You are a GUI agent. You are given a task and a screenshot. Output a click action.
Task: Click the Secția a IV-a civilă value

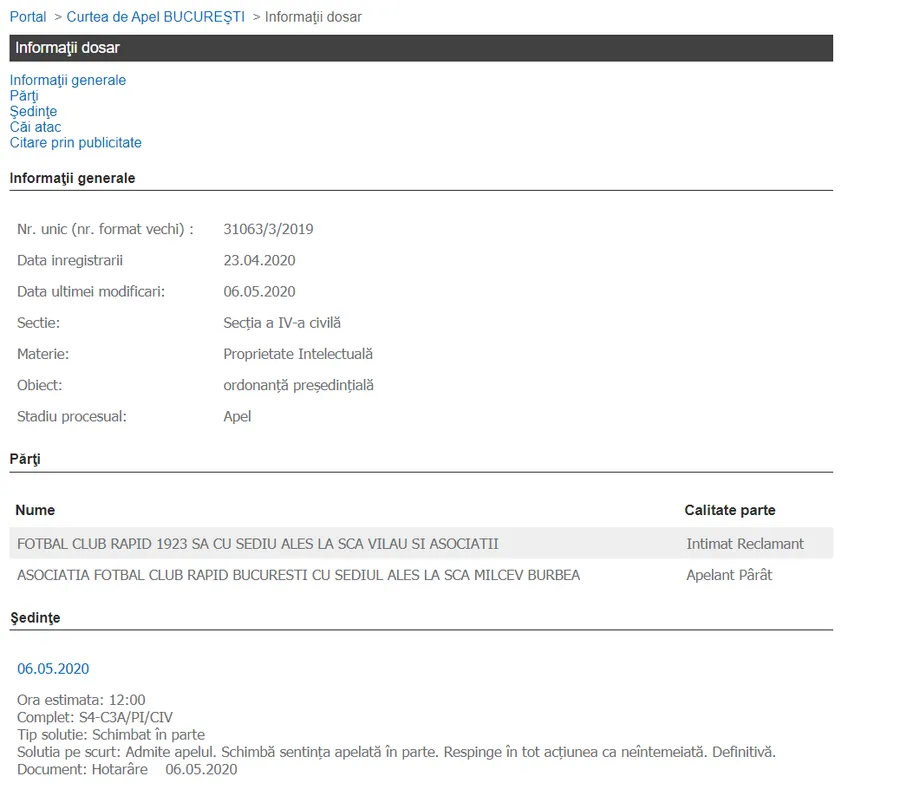(282, 323)
